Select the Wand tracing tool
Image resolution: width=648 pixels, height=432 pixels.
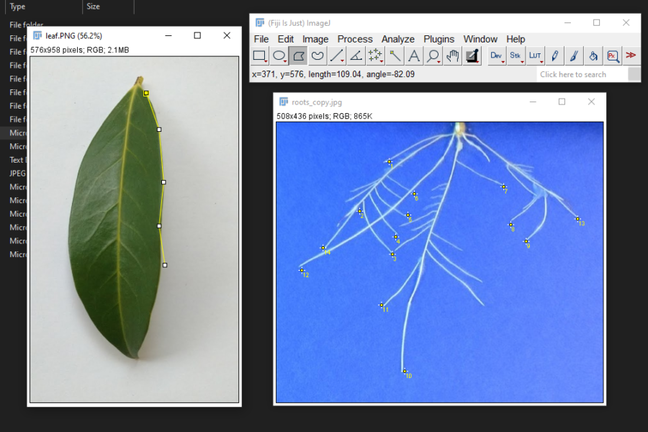(x=395, y=57)
